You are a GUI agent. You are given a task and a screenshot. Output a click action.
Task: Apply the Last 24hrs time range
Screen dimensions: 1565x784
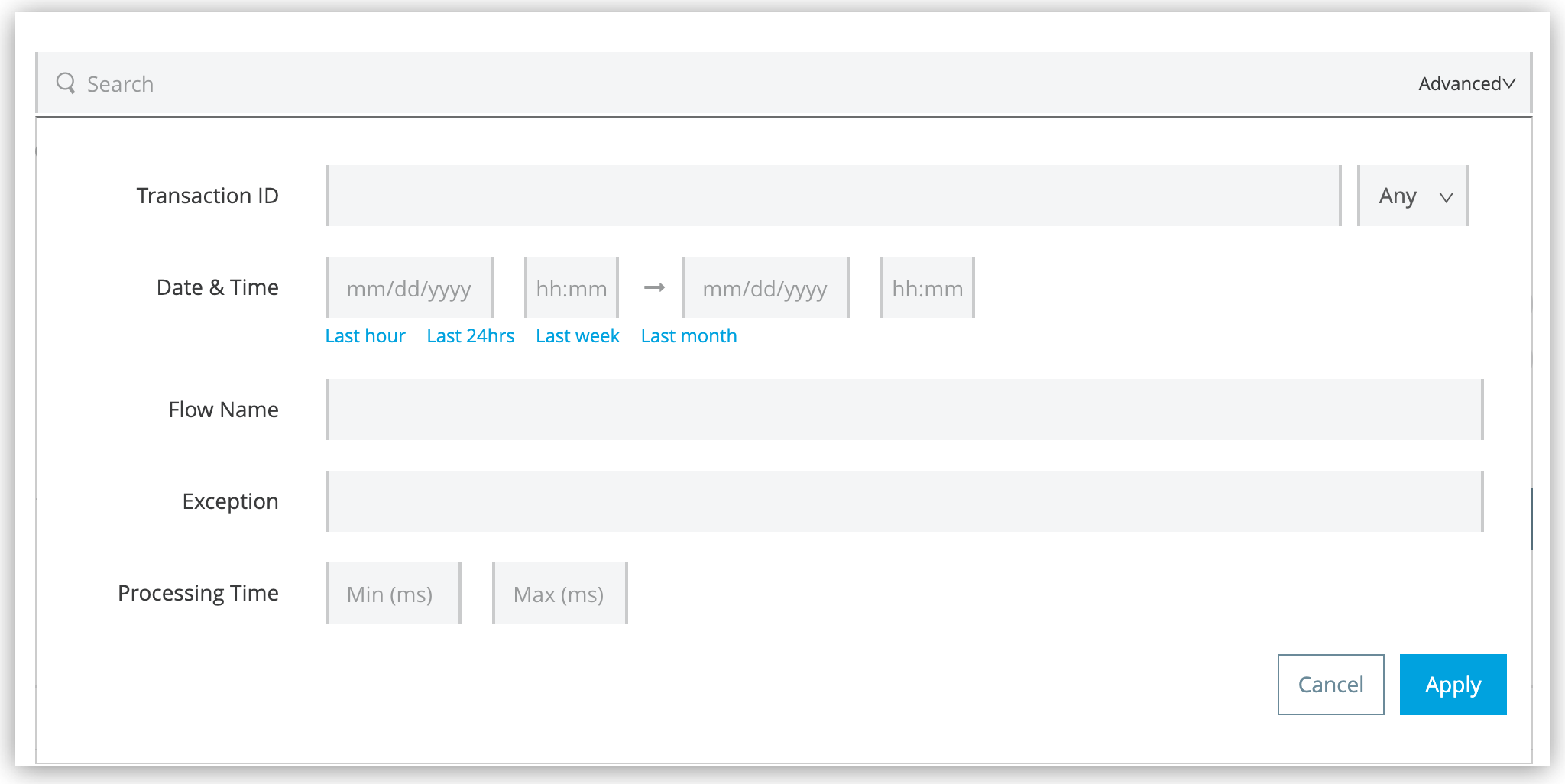click(470, 335)
